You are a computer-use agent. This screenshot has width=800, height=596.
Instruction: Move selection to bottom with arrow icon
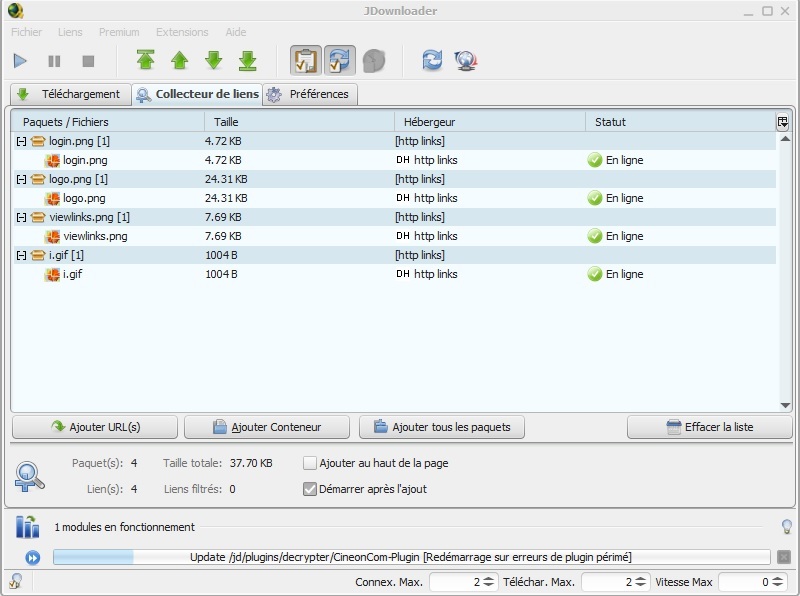tap(248, 60)
